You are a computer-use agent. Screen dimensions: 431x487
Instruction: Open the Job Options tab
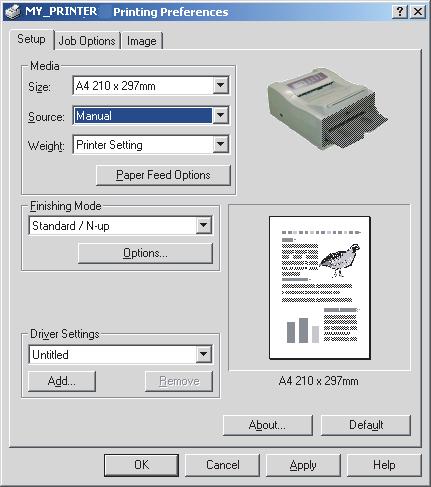[x=87, y=41]
